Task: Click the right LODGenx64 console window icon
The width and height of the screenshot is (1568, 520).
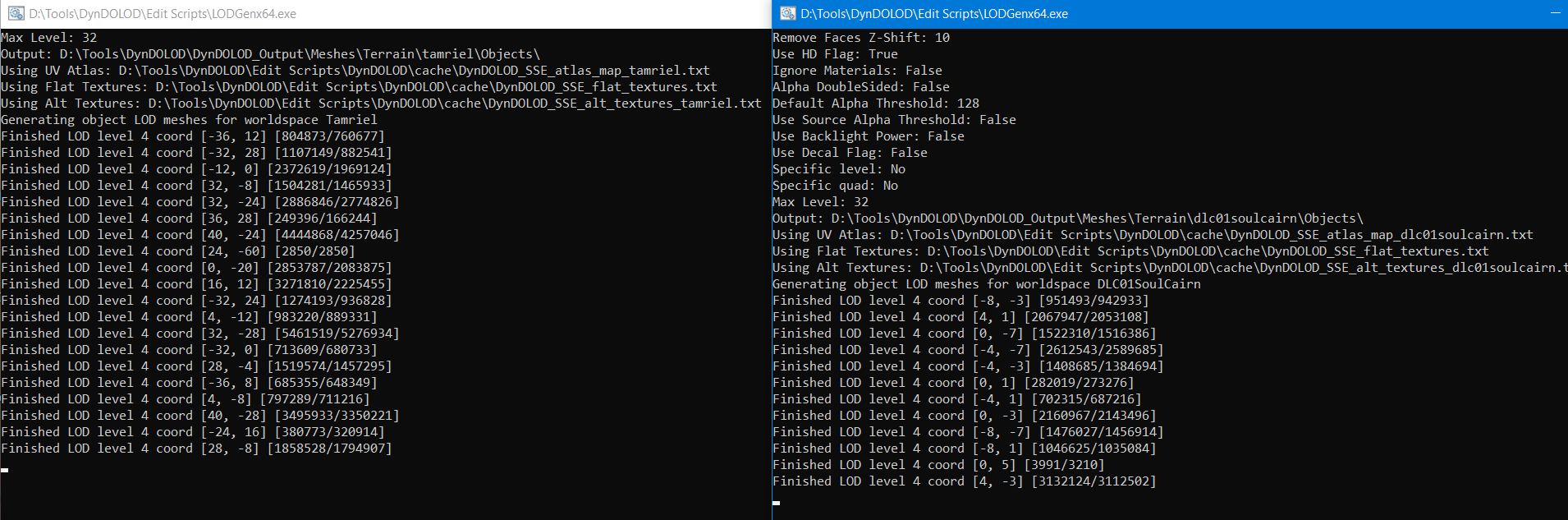Action: point(788,14)
